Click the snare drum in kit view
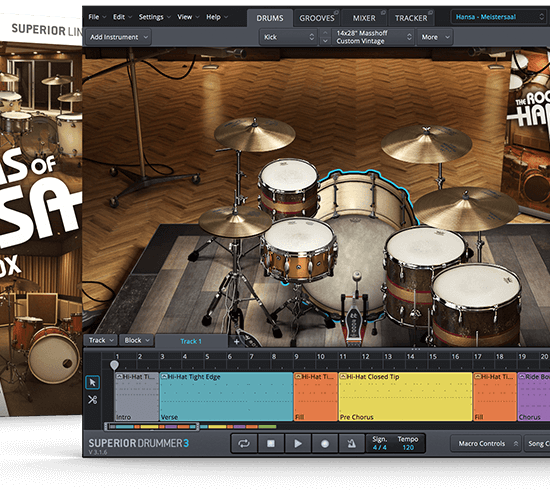 (x=299, y=249)
